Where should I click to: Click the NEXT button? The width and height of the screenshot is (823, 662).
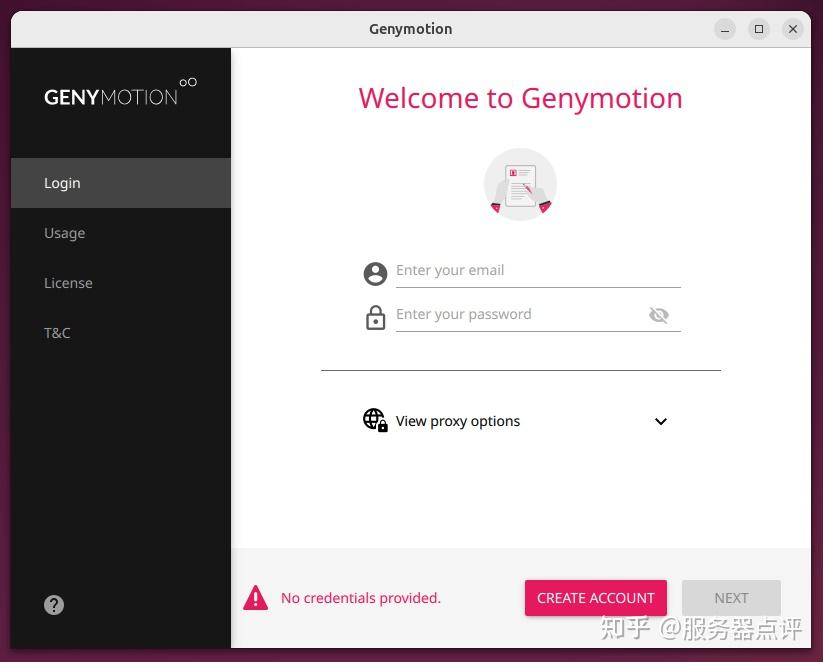[x=731, y=597]
